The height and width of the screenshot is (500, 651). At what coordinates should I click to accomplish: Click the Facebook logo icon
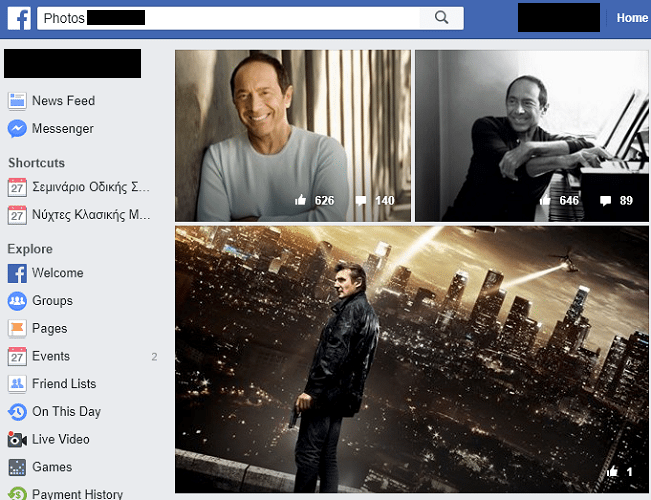(x=19, y=18)
